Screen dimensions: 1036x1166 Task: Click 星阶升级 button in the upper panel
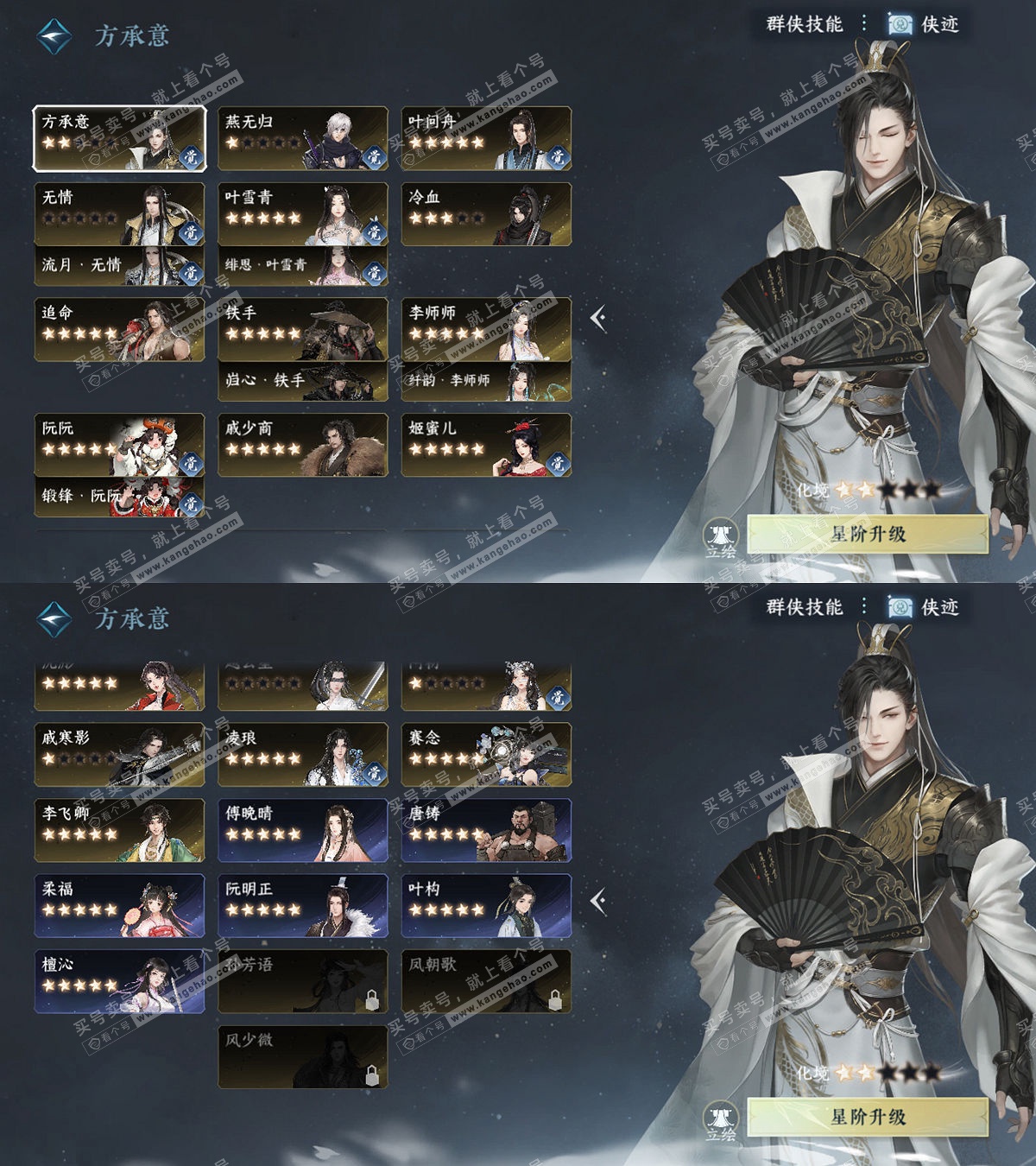click(x=868, y=534)
